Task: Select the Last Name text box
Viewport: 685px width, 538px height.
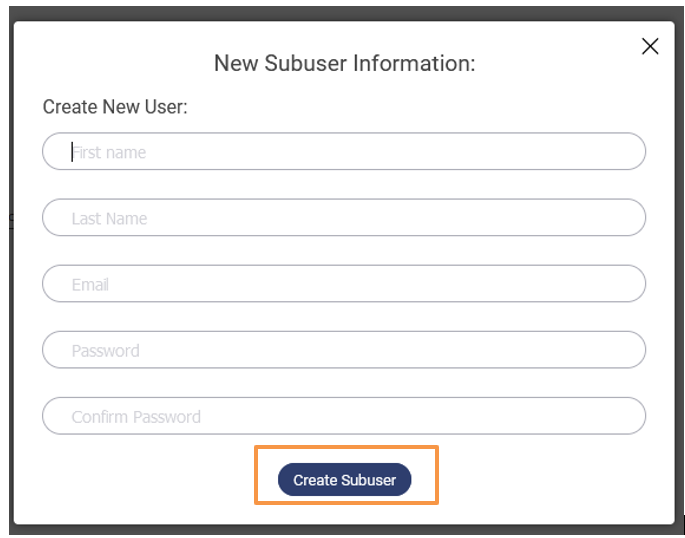Action: [x=344, y=218]
